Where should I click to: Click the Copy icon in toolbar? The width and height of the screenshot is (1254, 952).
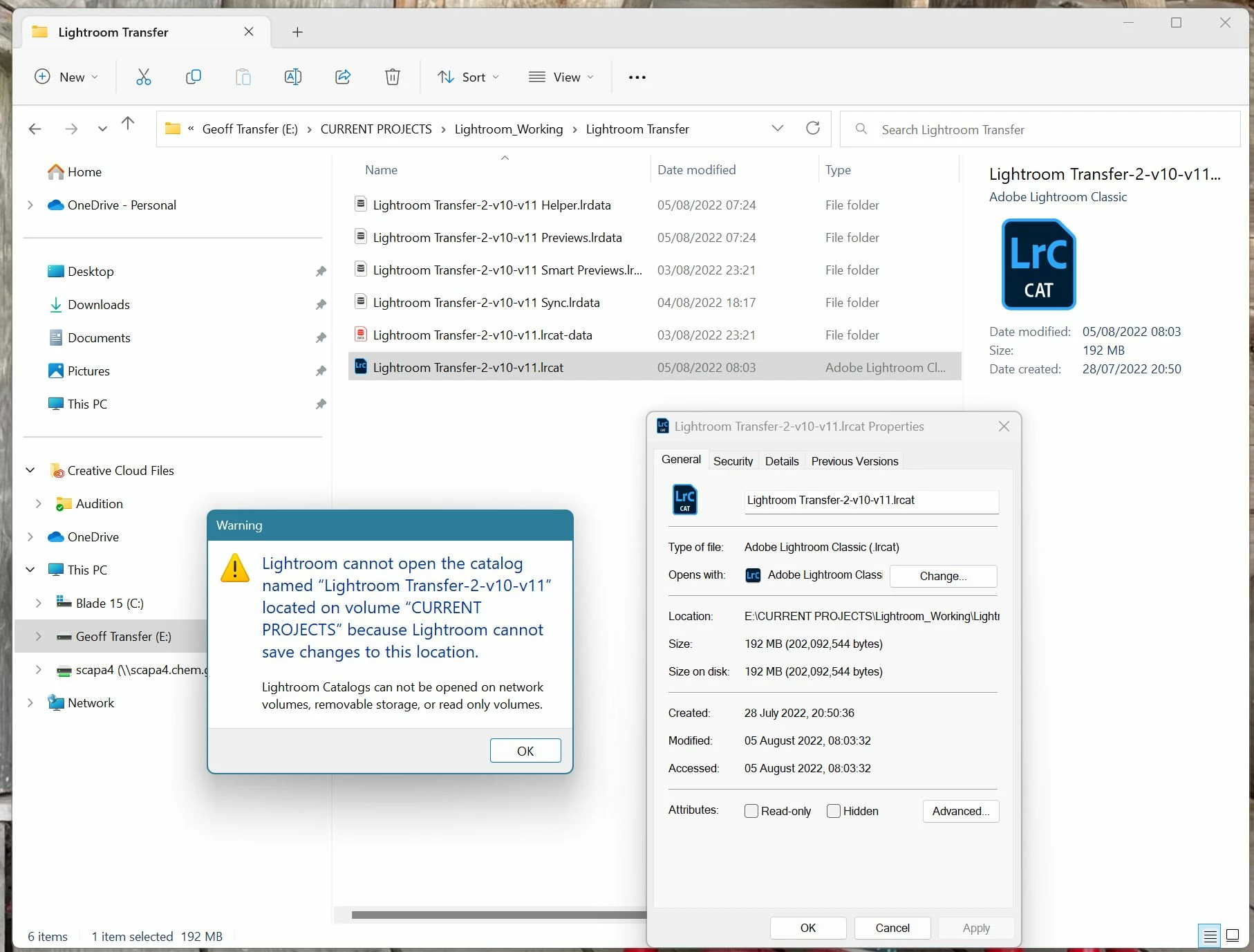tap(194, 77)
